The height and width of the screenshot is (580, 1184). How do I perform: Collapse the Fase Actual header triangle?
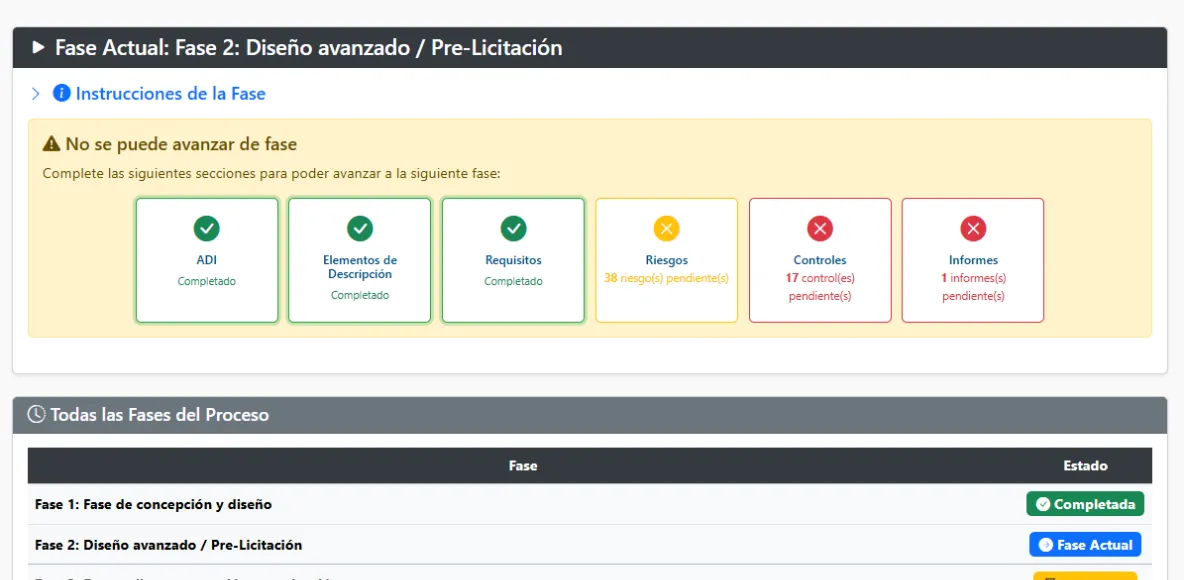(x=39, y=48)
